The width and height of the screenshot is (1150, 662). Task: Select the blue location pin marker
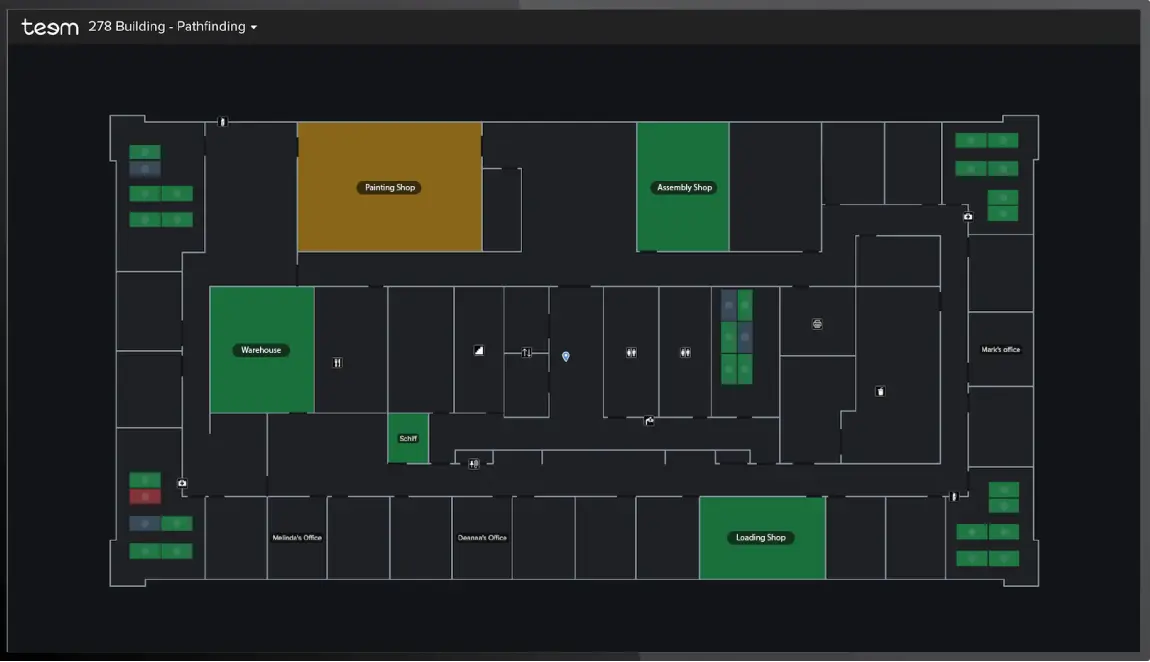tap(566, 356)
